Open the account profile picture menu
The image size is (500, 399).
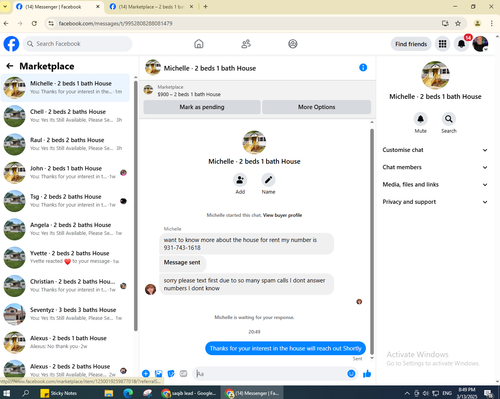(480, 44)
